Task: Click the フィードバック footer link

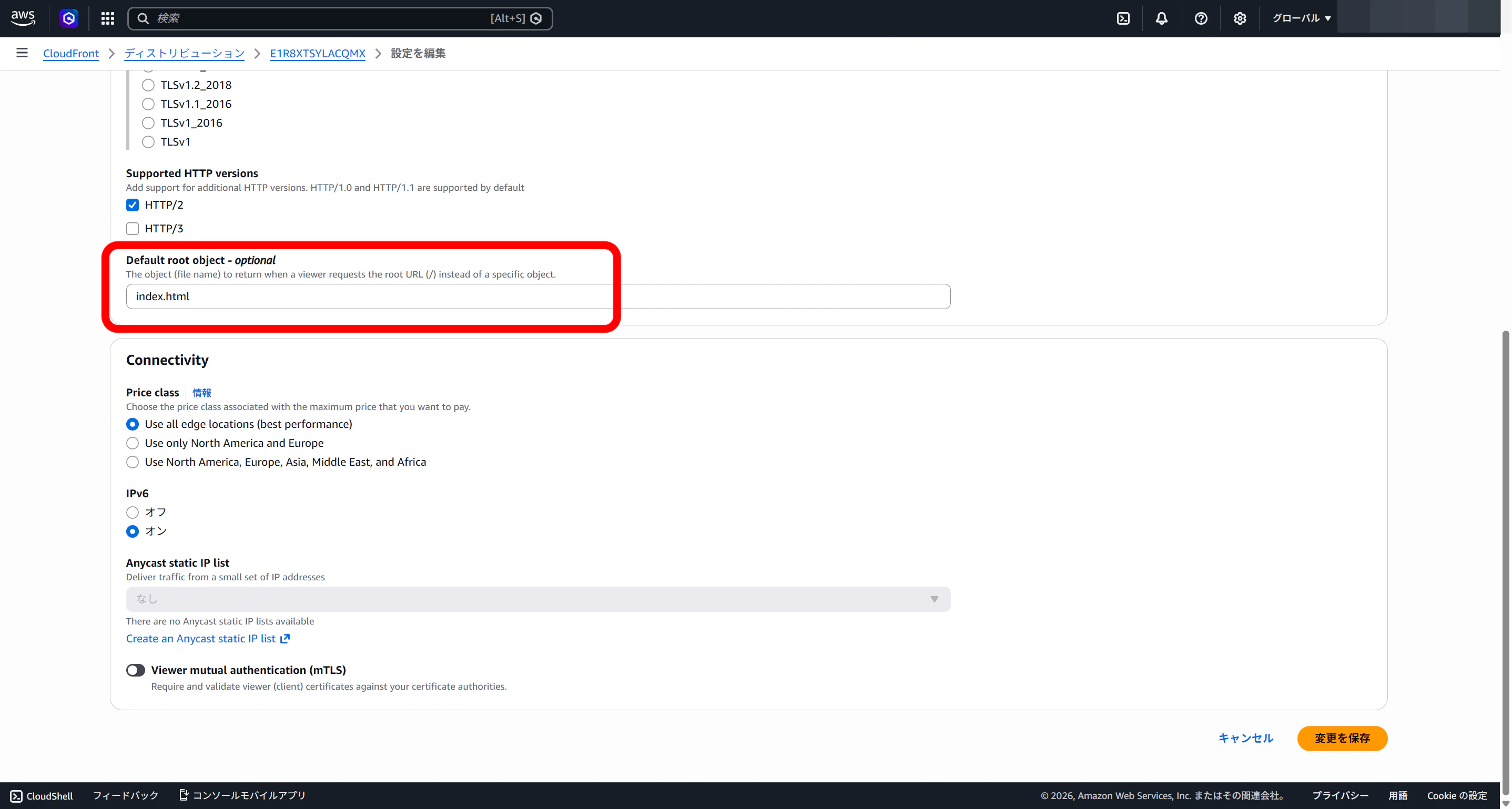Action: point(126,795)
